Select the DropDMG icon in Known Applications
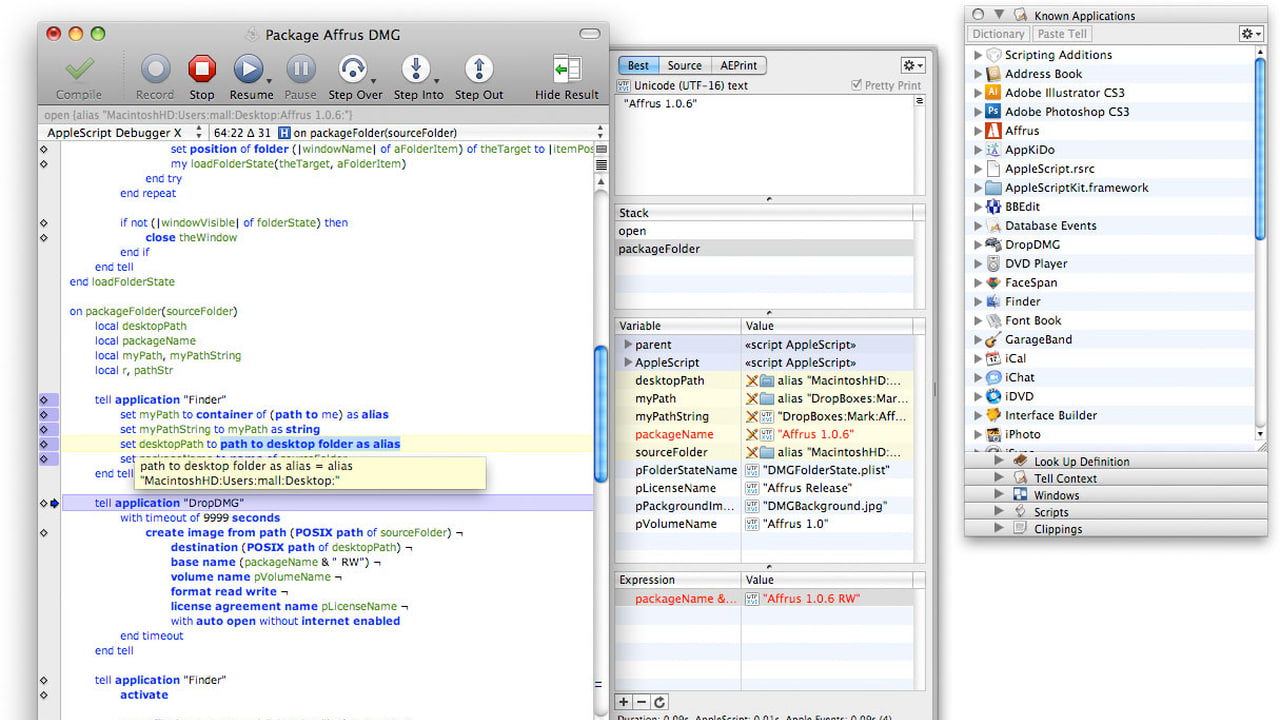 993,245
